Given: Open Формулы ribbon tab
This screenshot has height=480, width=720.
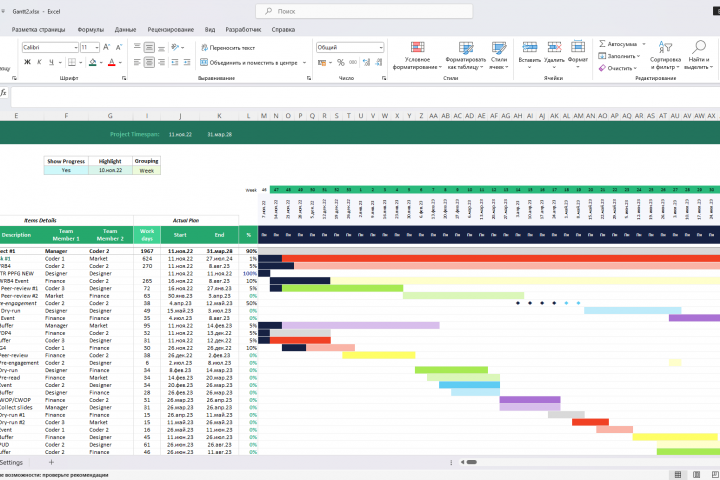Looking at the screenshot, I should pyautogui.click(x=90, y=29).
